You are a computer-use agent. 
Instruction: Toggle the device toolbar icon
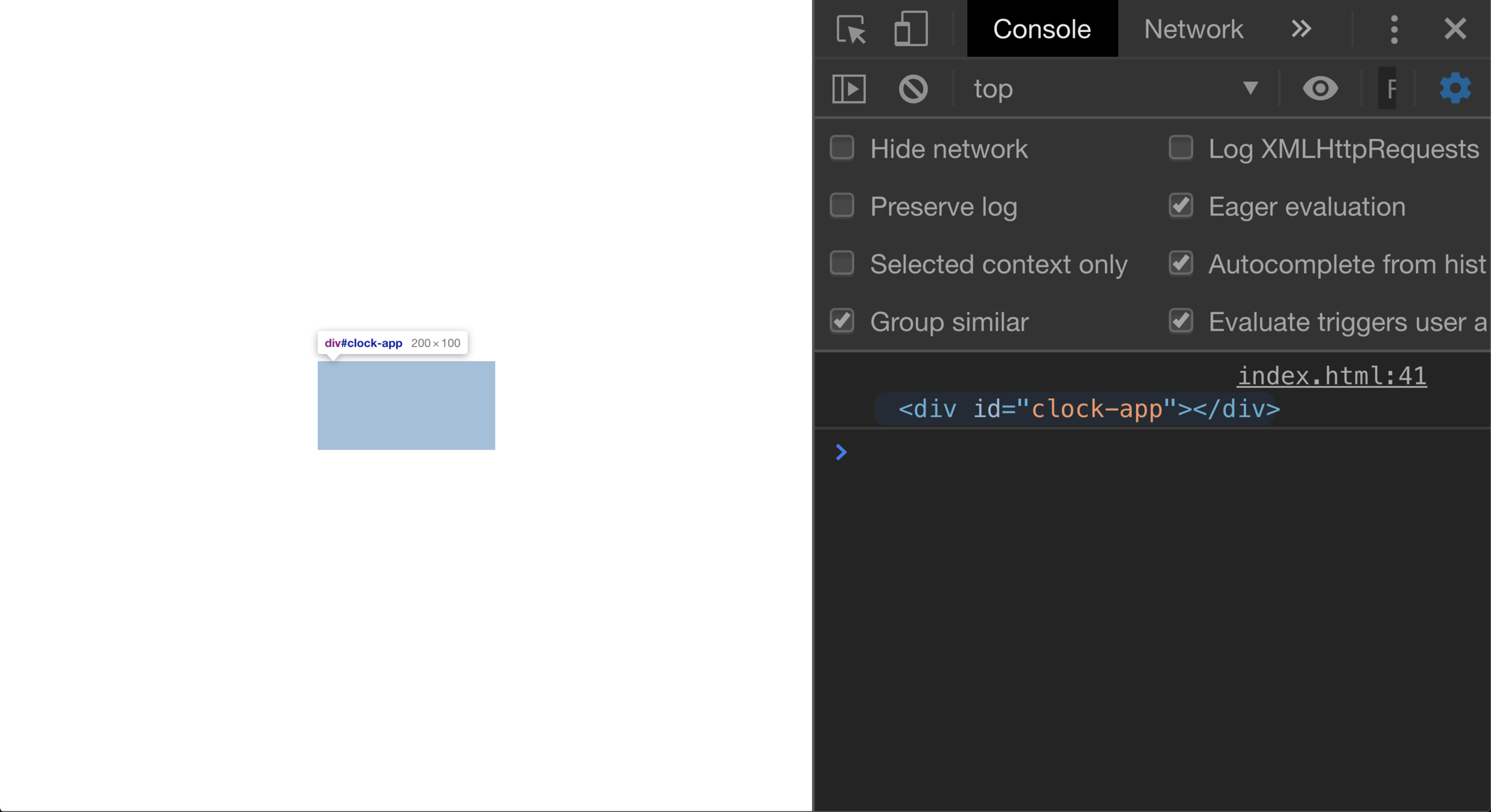point(911,29)
